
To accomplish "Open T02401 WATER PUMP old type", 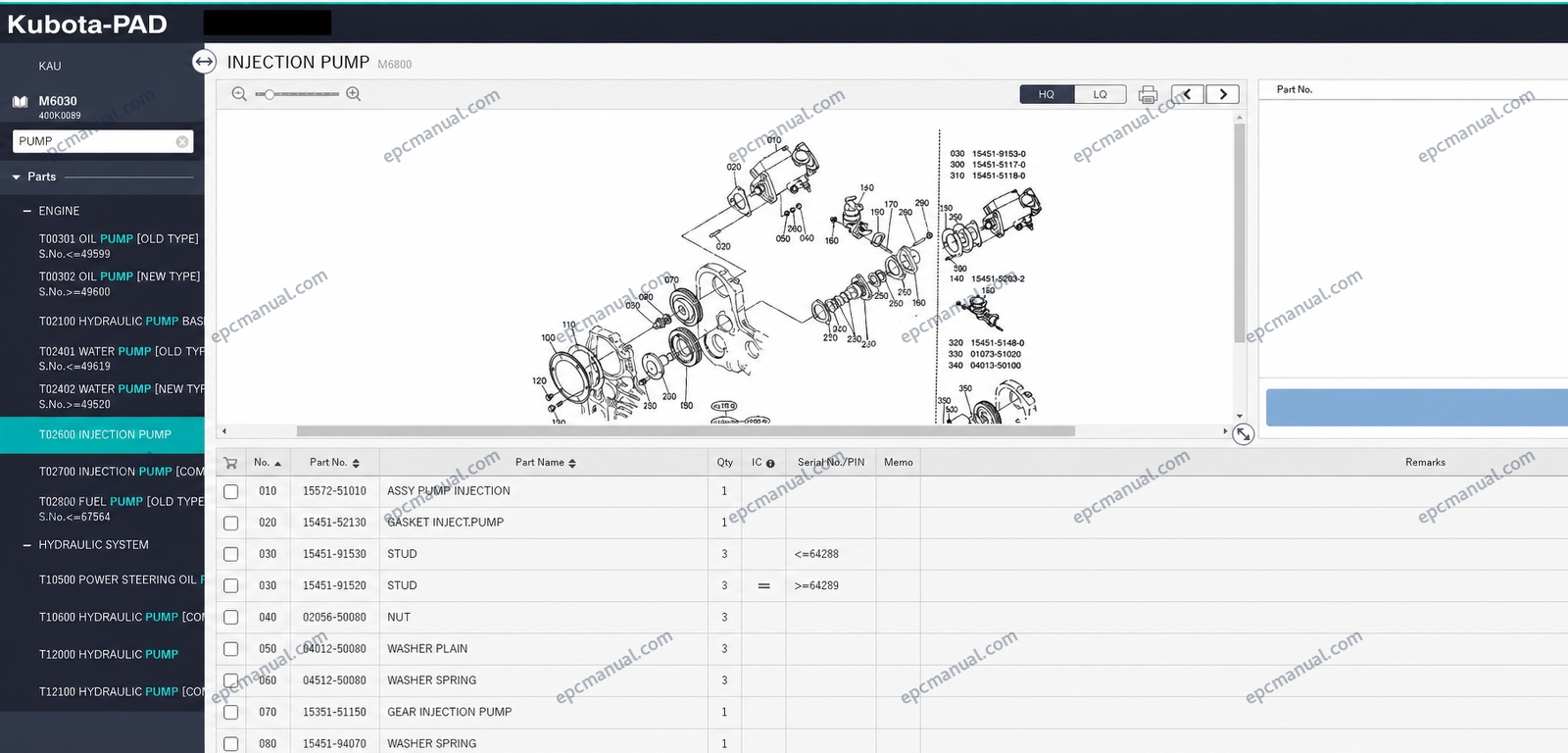I will coord(121,358).
